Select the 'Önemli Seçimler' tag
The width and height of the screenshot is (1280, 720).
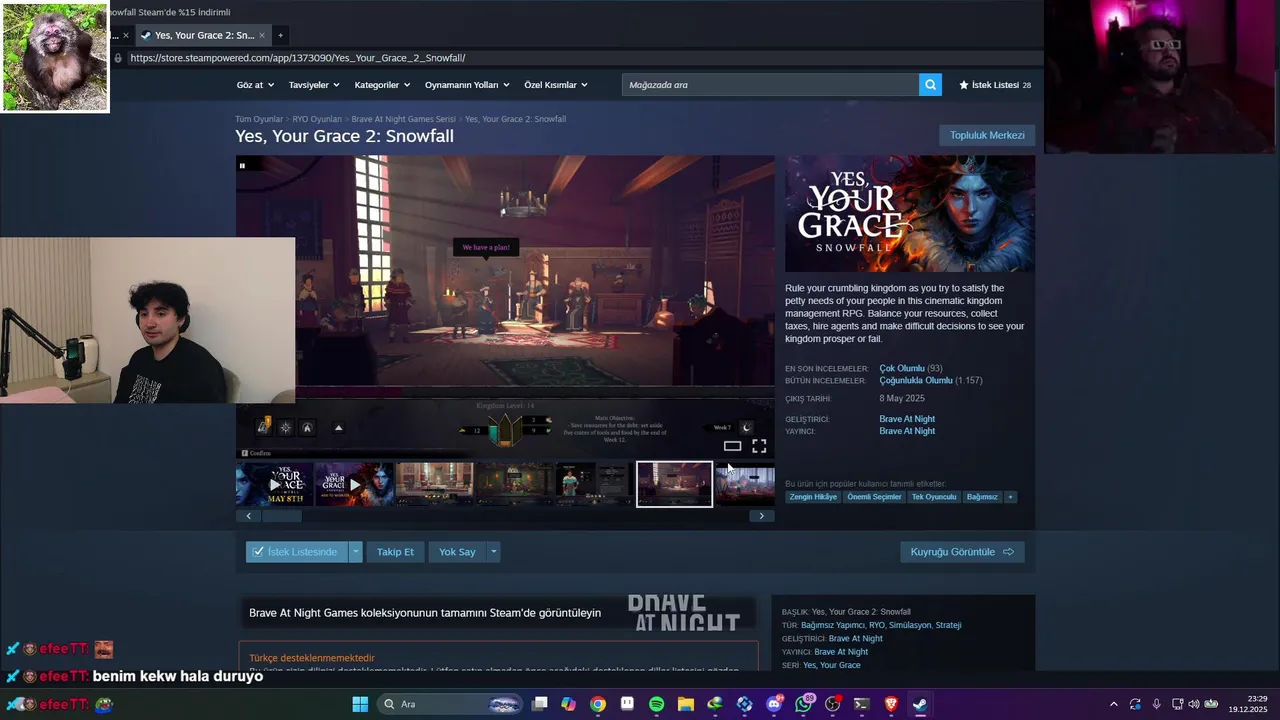[874, 497]
